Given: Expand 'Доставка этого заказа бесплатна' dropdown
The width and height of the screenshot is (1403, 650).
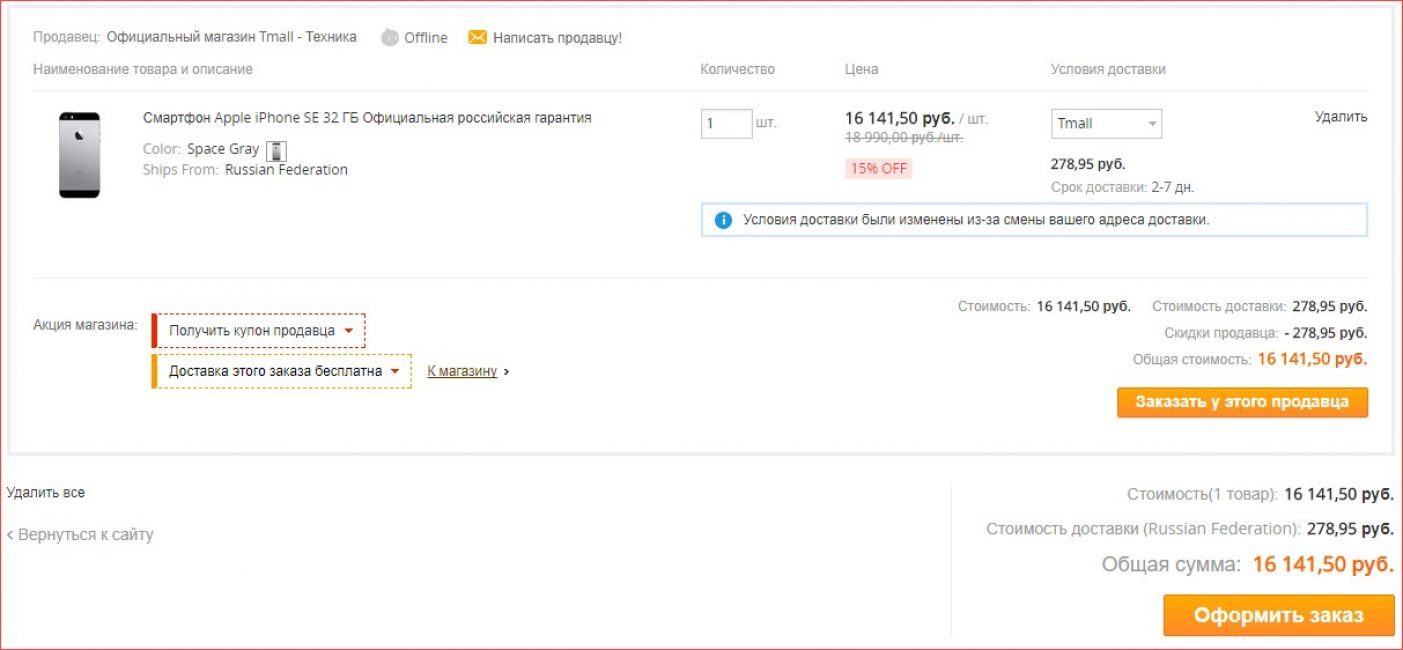Looking at the screenshot, I should point(282,371).
